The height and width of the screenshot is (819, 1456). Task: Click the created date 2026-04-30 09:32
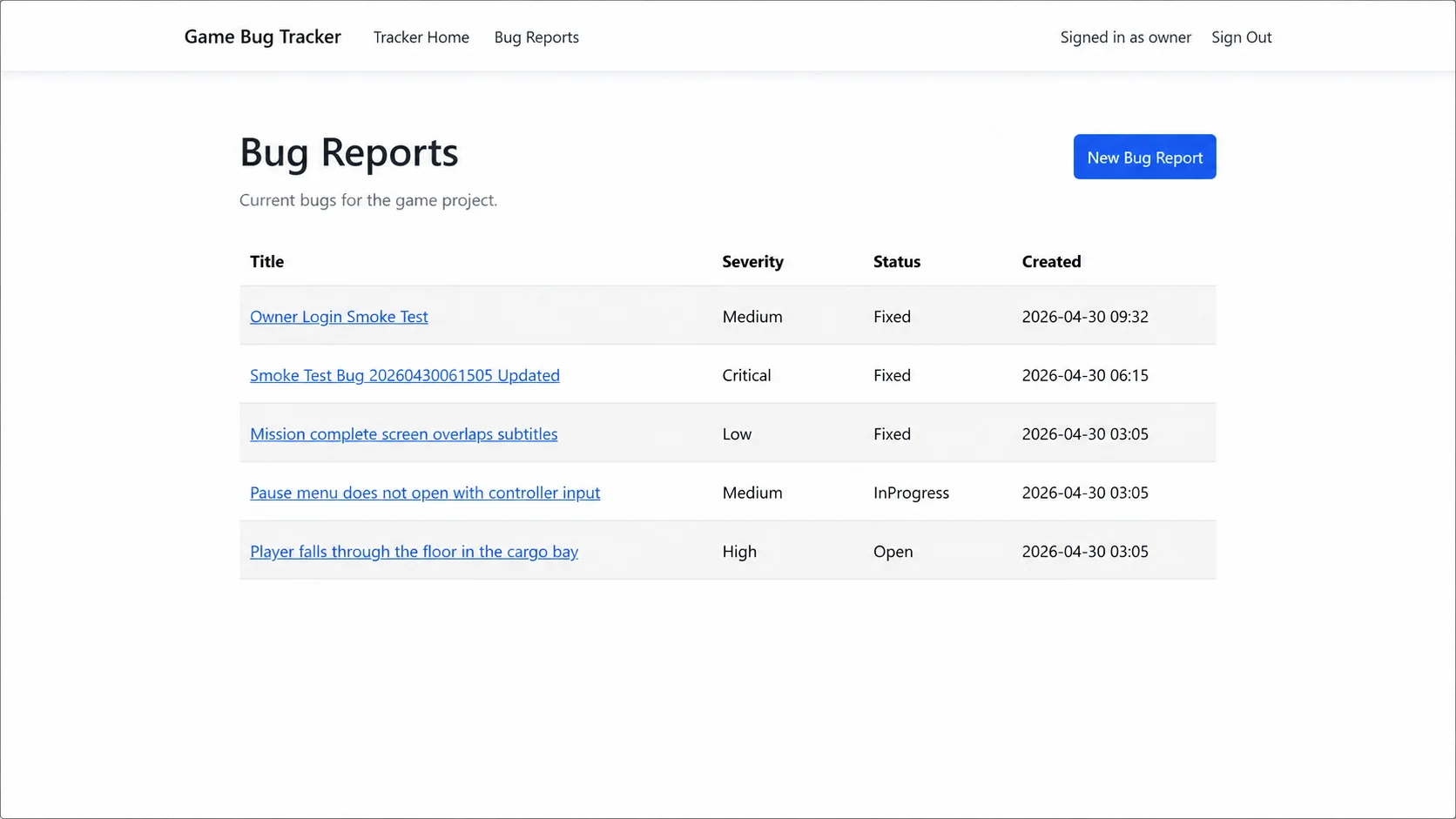point(1085,317)
